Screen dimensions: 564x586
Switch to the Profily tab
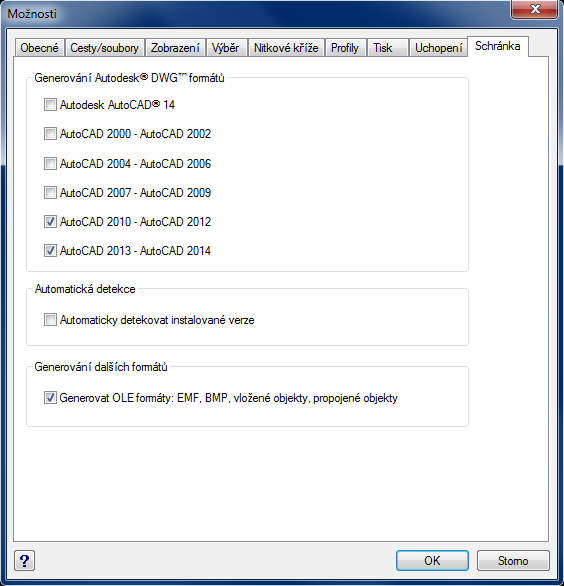point(345,48)
